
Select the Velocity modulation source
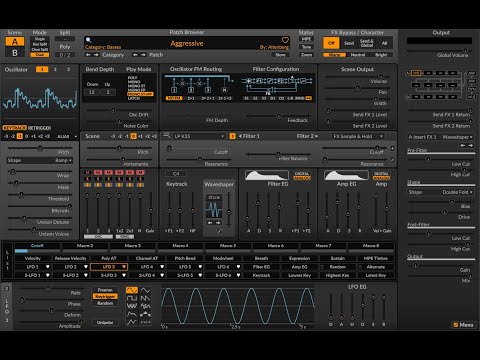pos(33,258)
